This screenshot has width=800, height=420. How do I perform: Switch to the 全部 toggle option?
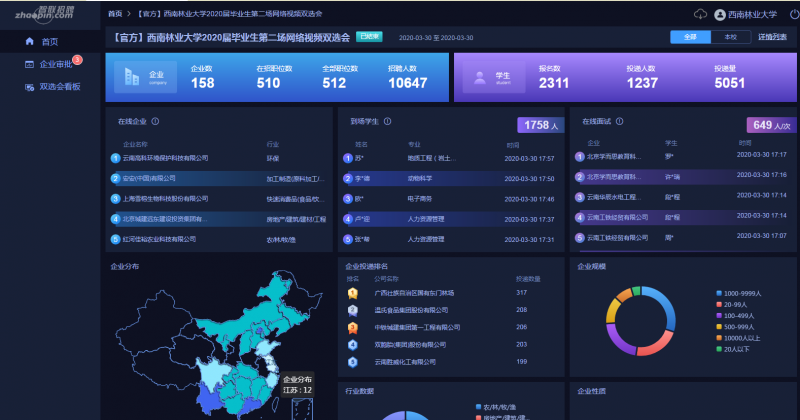690,36
